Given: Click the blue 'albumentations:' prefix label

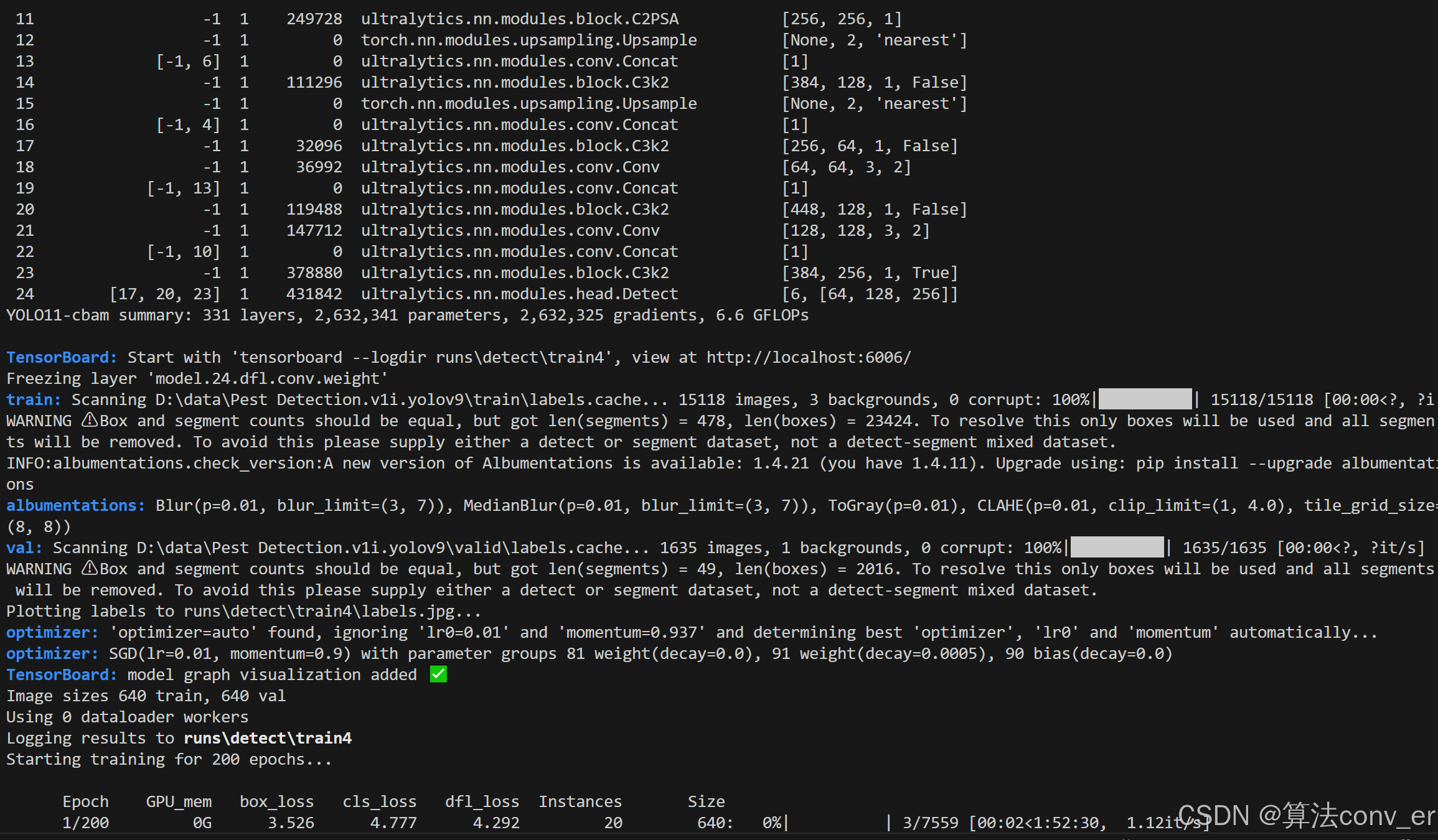Looking at the screenshot, I should tap(75, 506).
